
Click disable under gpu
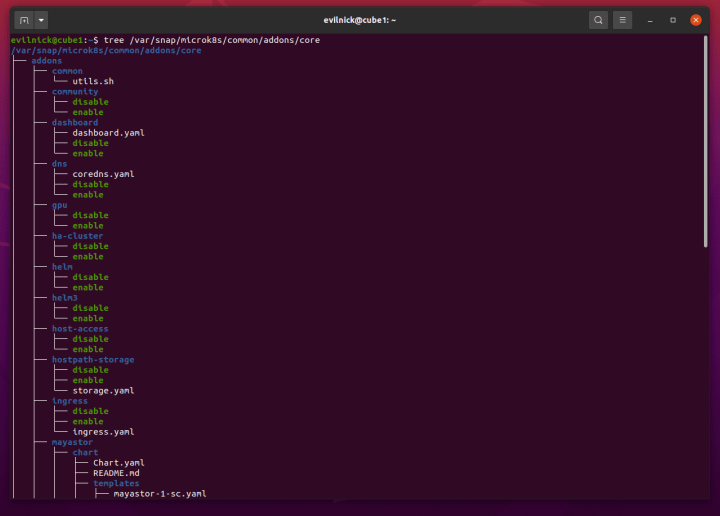coord(90,215)
